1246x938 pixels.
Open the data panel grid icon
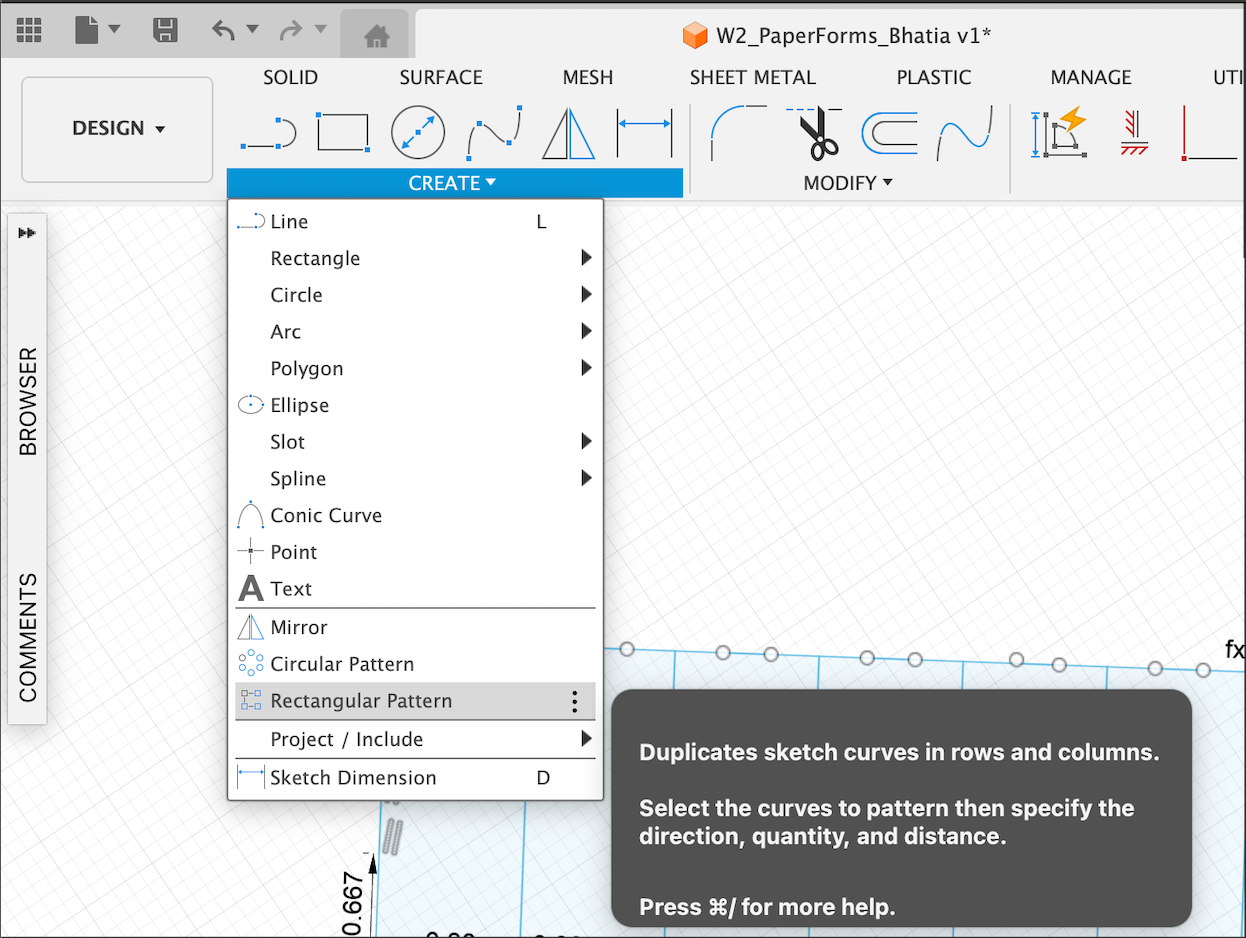point(29,31)
